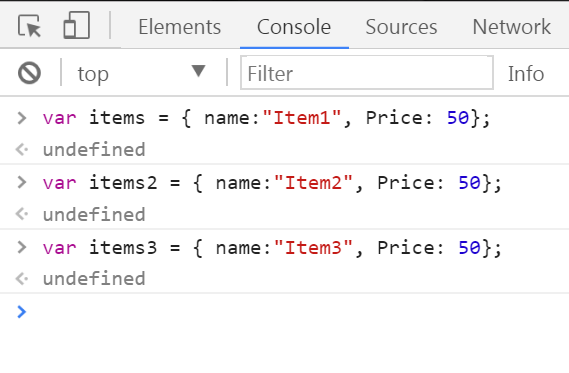Activate the inspect element picker icon
The height and width of the screenshot is (373, 569).
point(29,26)
